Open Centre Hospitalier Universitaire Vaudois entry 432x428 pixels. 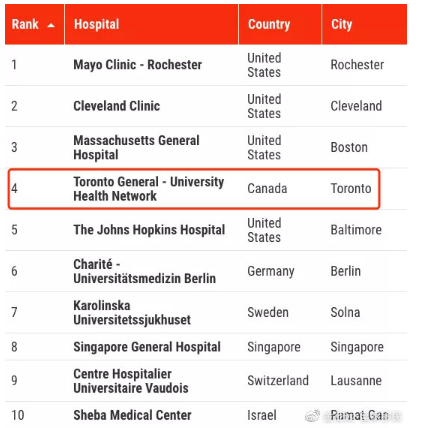(131, 381)
